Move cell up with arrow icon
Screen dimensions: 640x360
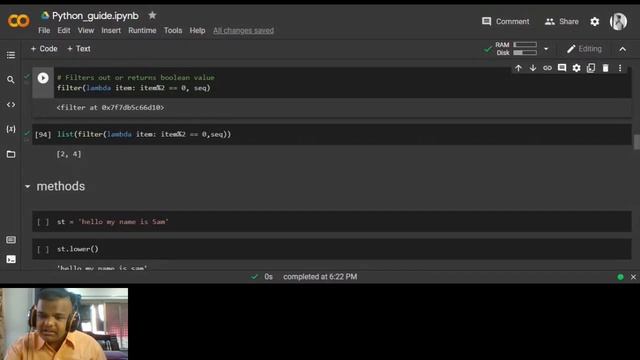point(518,68)
